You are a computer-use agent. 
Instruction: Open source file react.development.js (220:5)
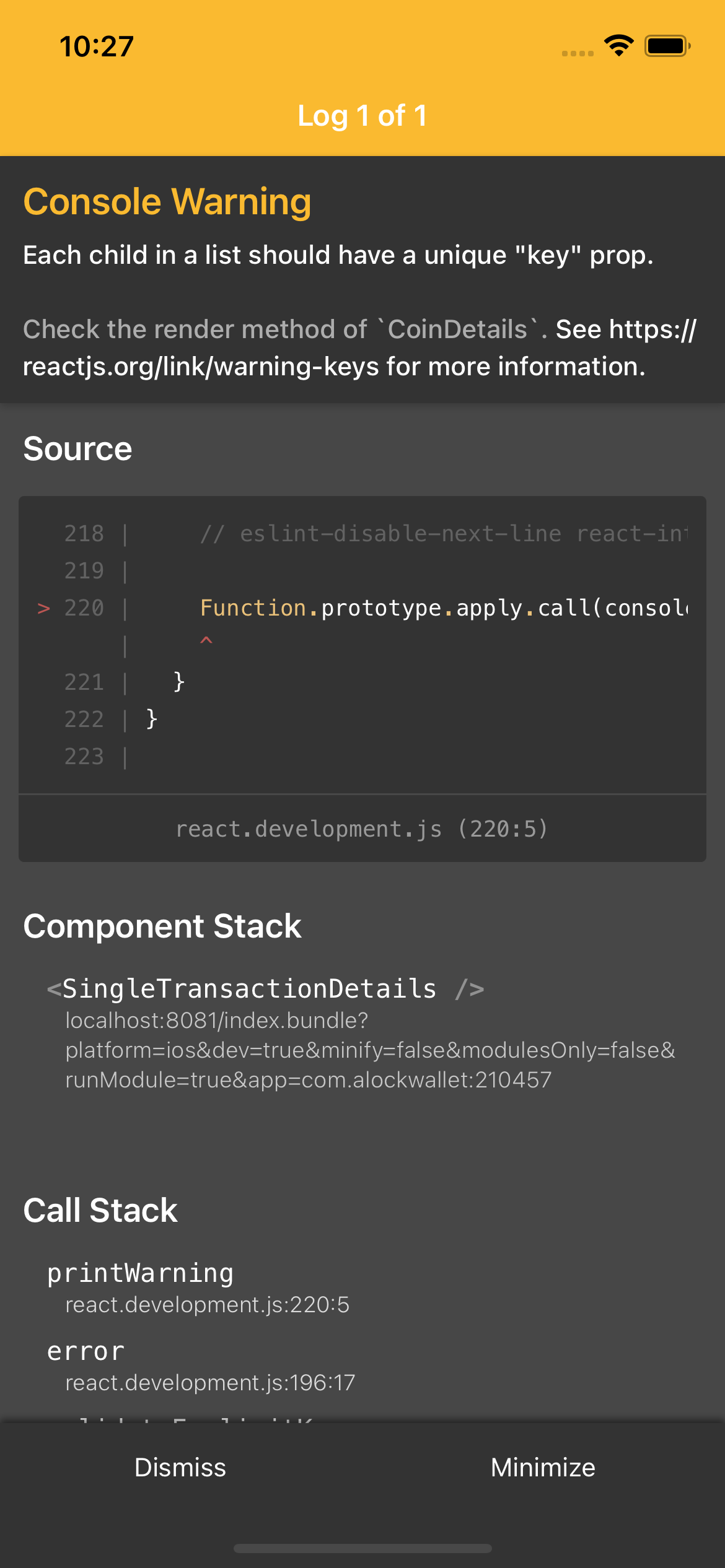(362, 829)
